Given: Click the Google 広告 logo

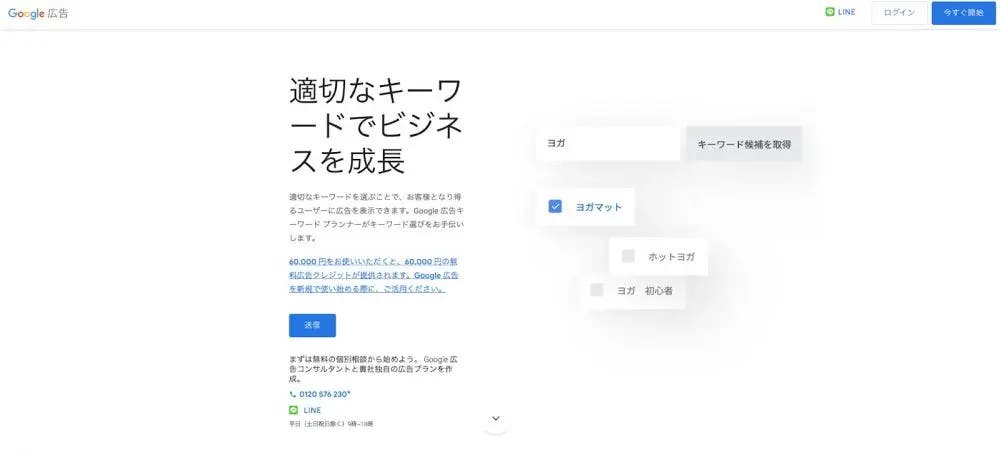Looking at the screenshot, I should coord(38,13).
